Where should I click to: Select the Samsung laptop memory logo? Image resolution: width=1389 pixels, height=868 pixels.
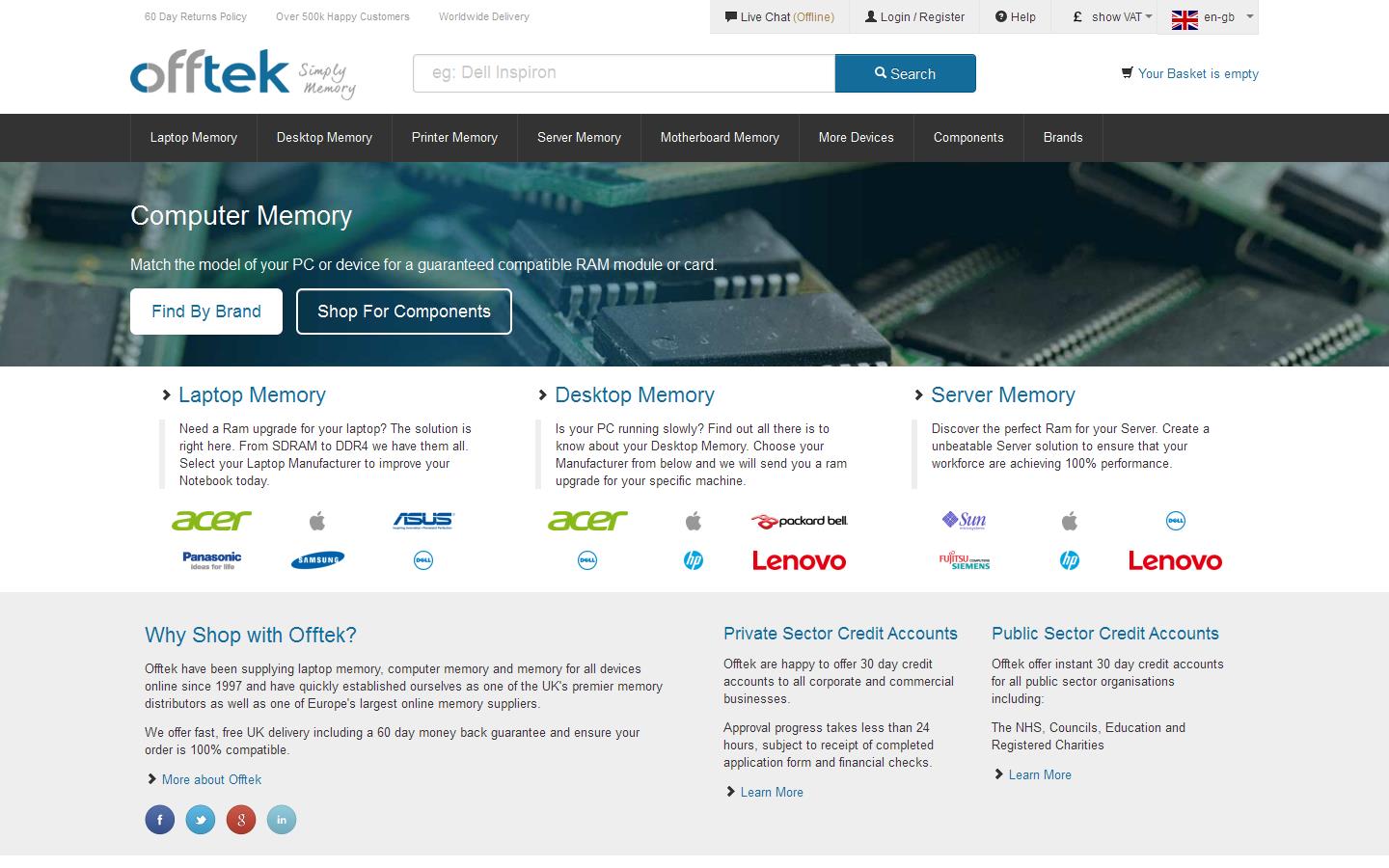316,559
